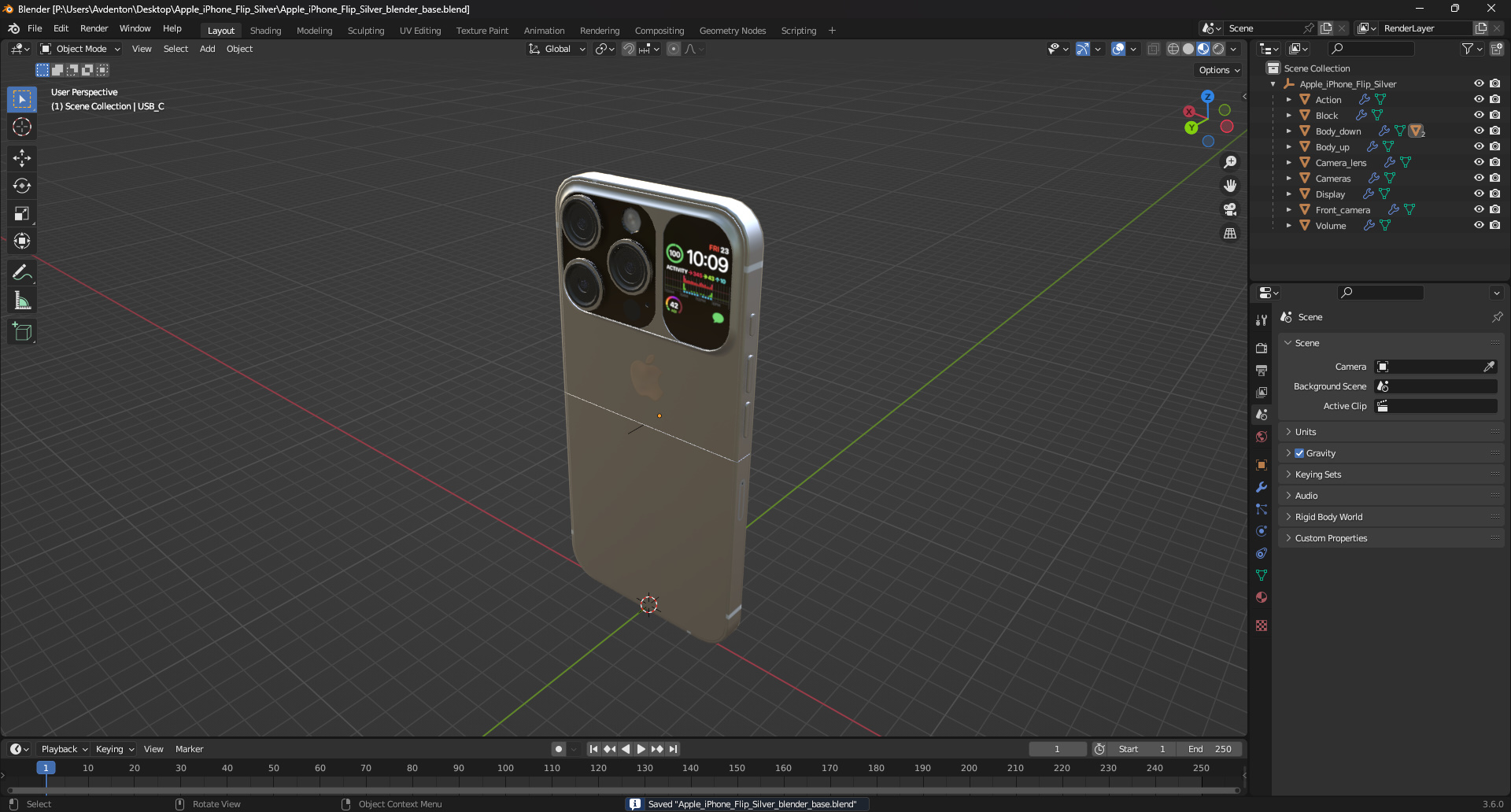Expand the Cameras object in outliner
Image resolution: width=1511 pixels, height=812 pixels.
[1288, 179]
